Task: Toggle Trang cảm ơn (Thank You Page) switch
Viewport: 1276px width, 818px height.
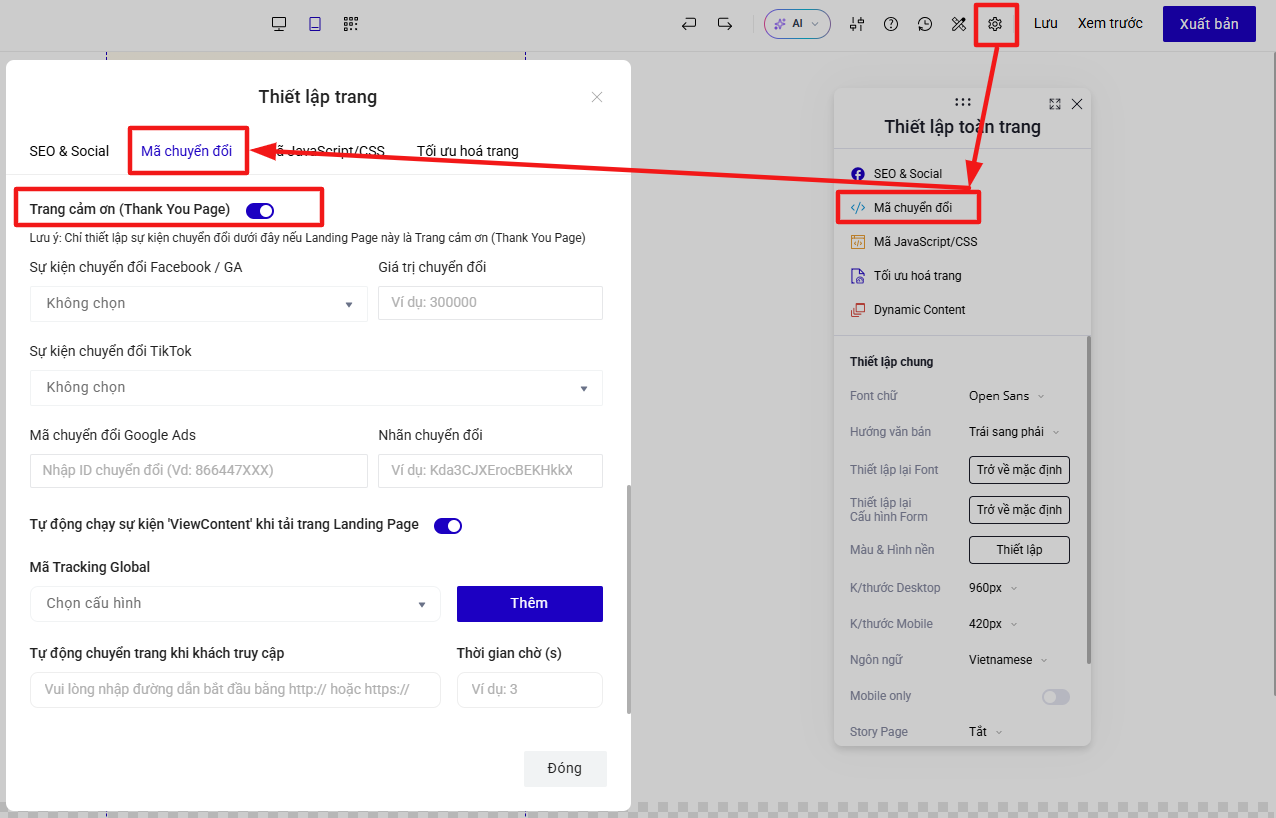Action: (x=260, y=210)
